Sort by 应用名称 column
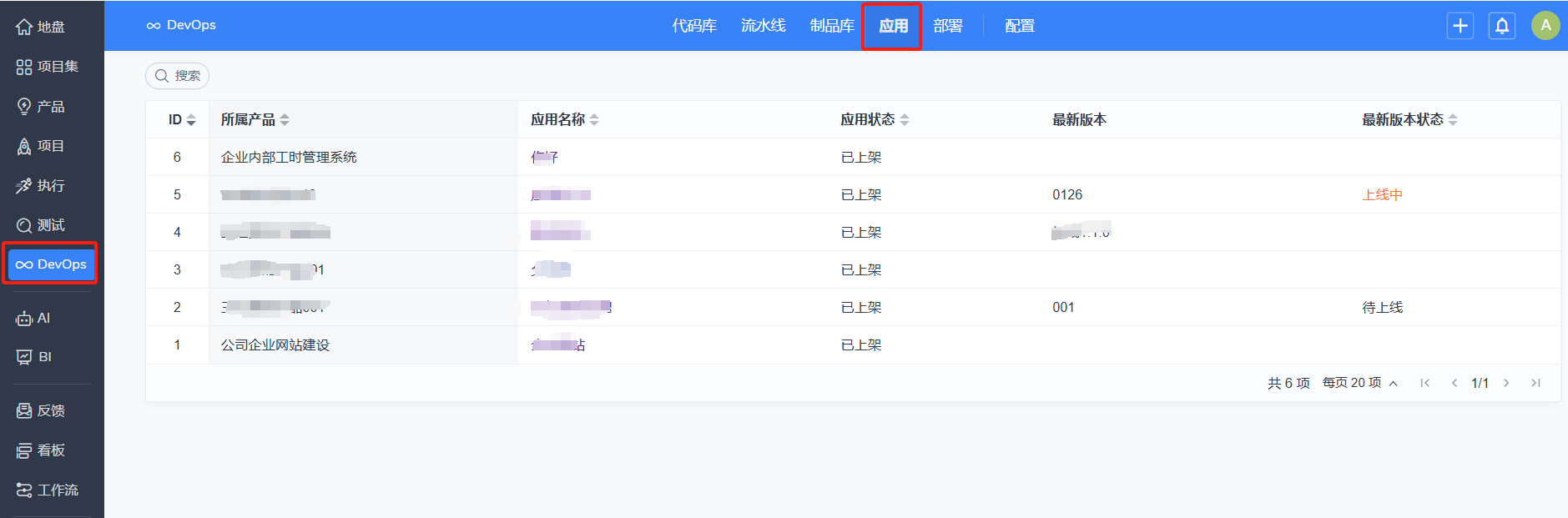Screen dimensions: 1568x518 (565, 120)
